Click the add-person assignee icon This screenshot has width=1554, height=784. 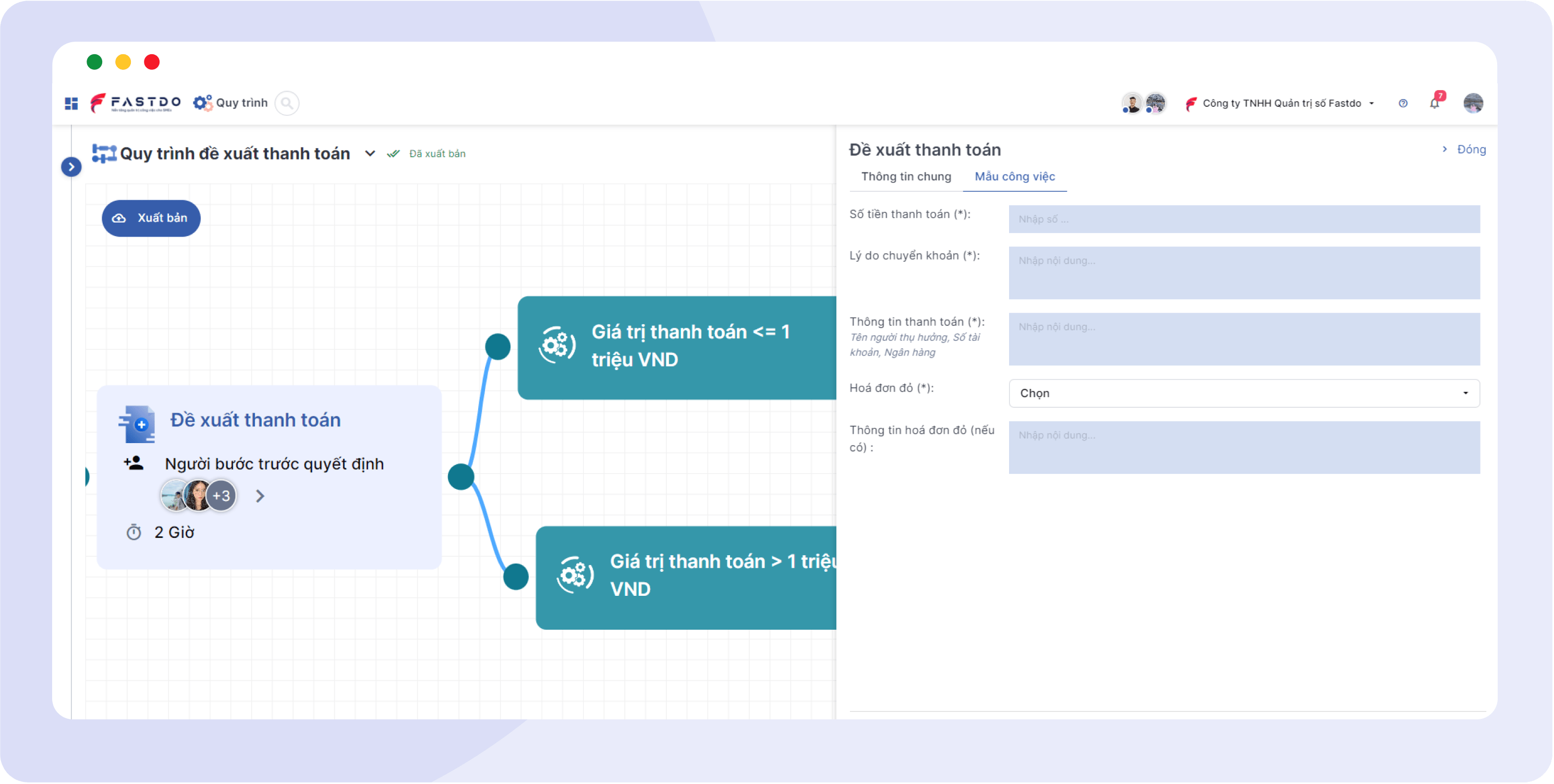[x=133, y=463]
